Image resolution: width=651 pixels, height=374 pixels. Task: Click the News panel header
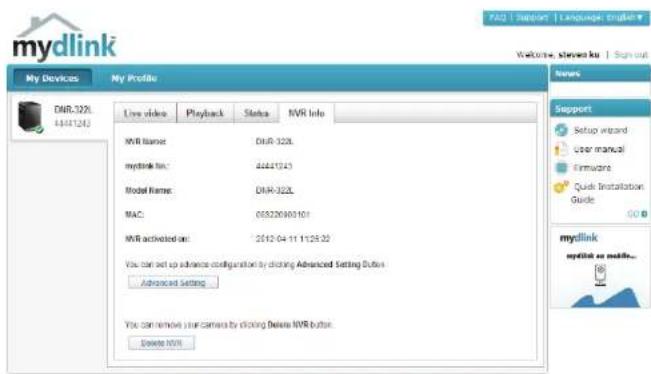(x=600, y=74)
